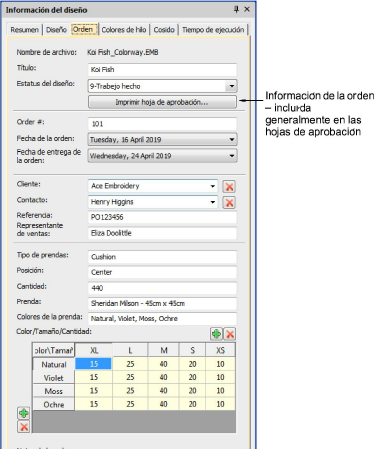Select the highlighted Natural XL cell 15

click(x=94, y=364)
